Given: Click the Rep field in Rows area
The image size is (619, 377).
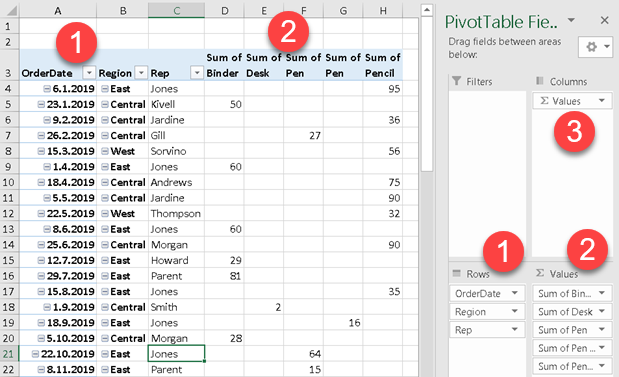Looking at the screenshot, I should pos(487,330).
